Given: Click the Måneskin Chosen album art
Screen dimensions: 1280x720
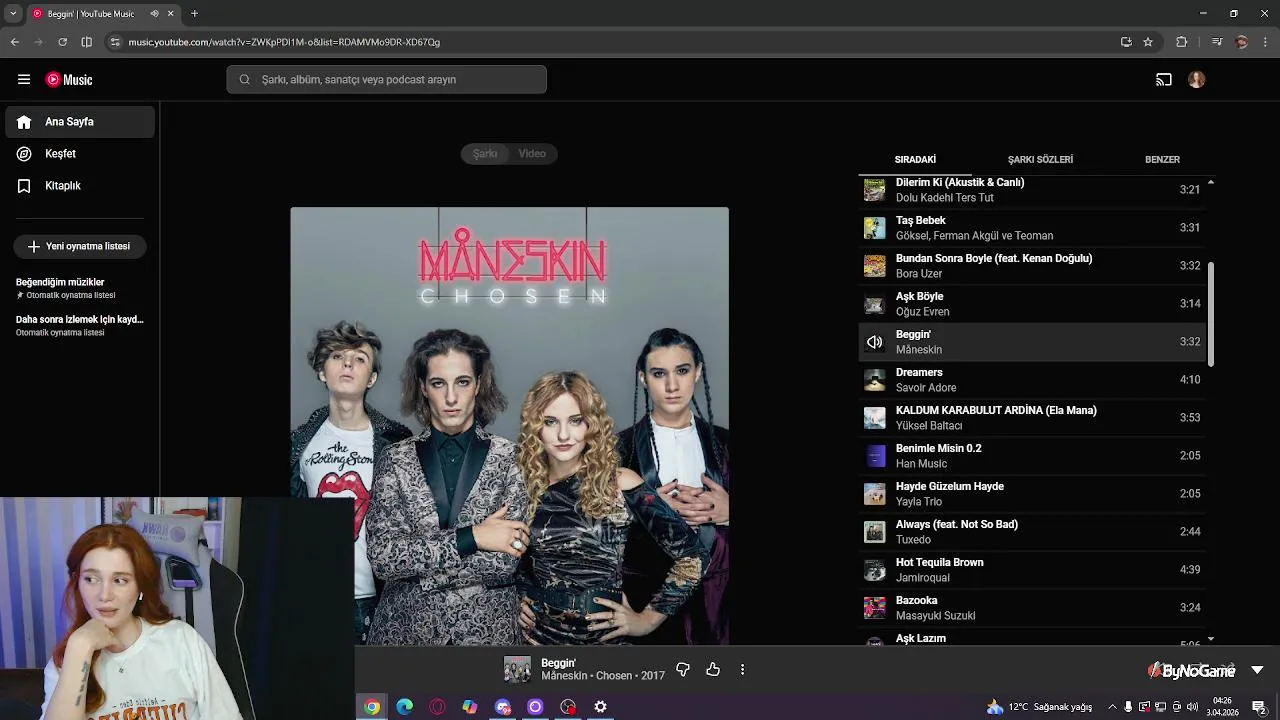Looking at the screenshot, I should pyautogui.click(x=509, y=426).
